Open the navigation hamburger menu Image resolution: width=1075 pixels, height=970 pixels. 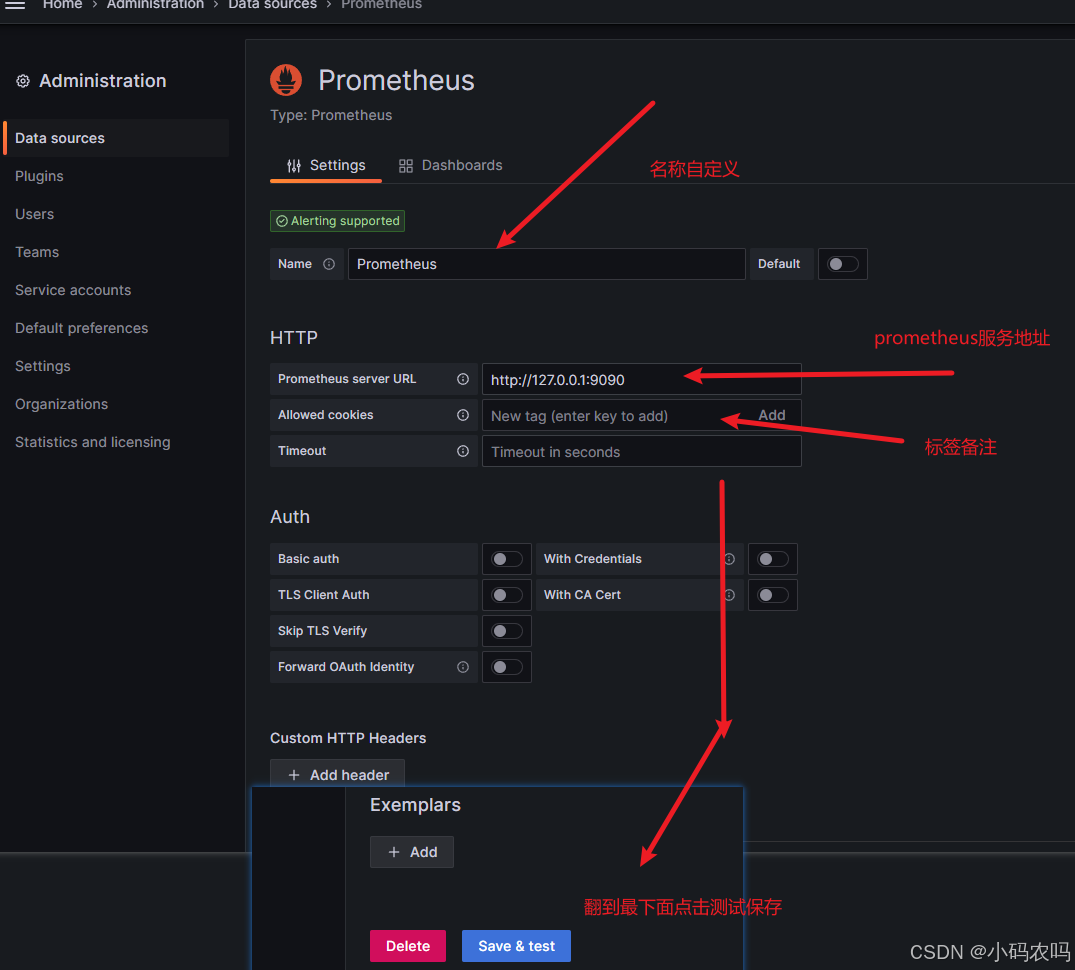(15, 6)
